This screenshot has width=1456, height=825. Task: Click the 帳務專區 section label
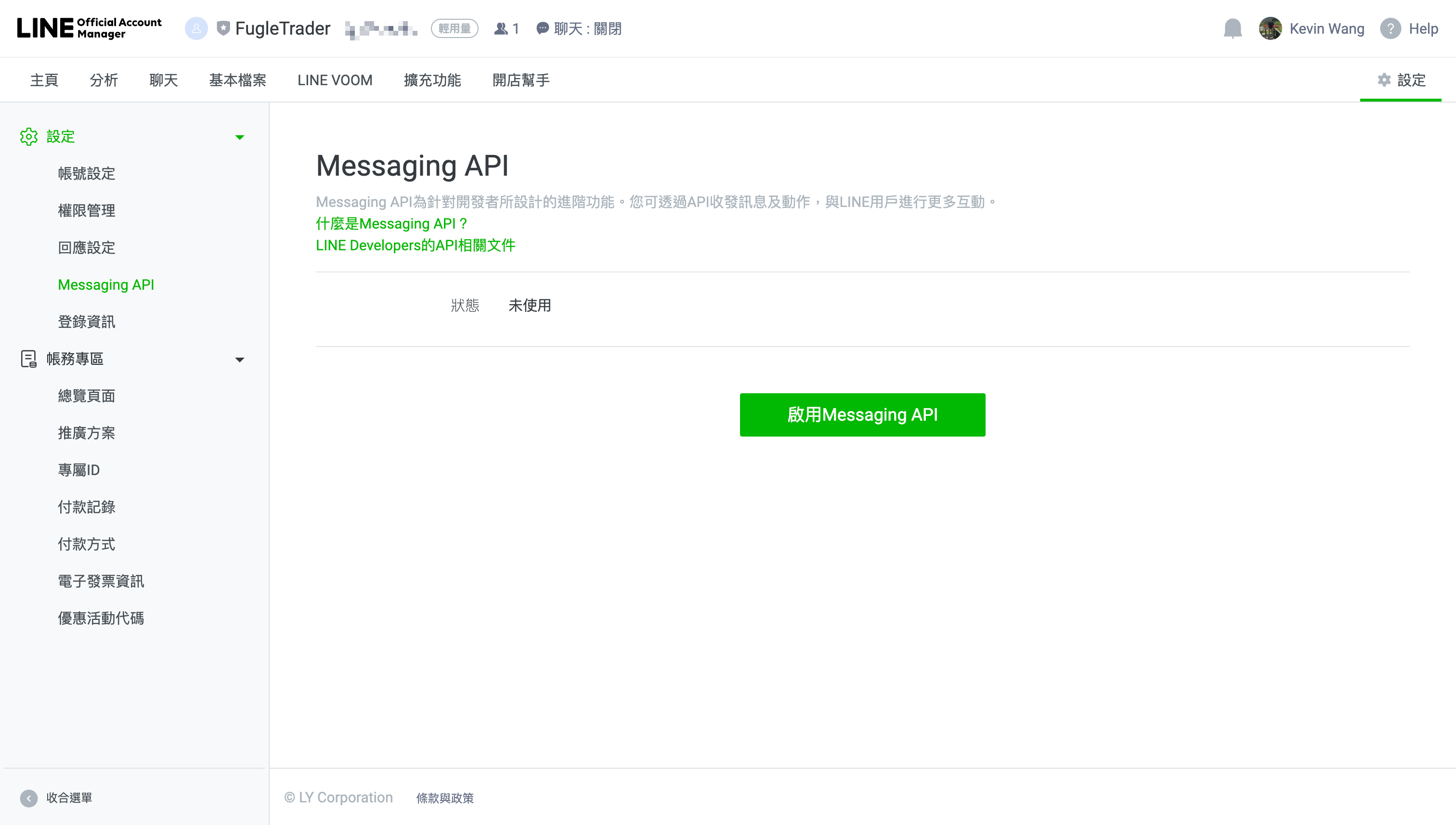tap(75, 359)
